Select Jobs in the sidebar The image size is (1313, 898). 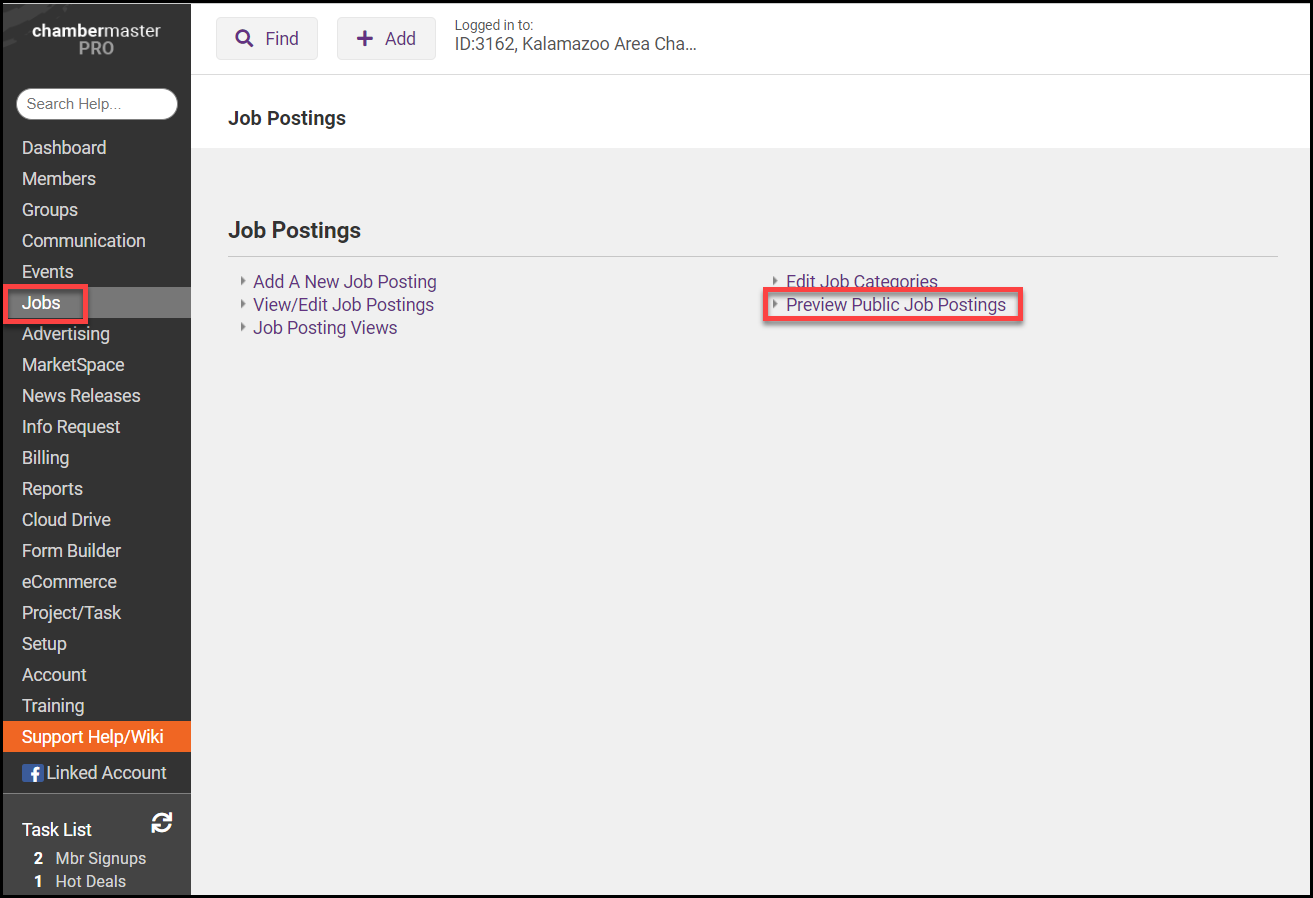click(x=42, y=303)
